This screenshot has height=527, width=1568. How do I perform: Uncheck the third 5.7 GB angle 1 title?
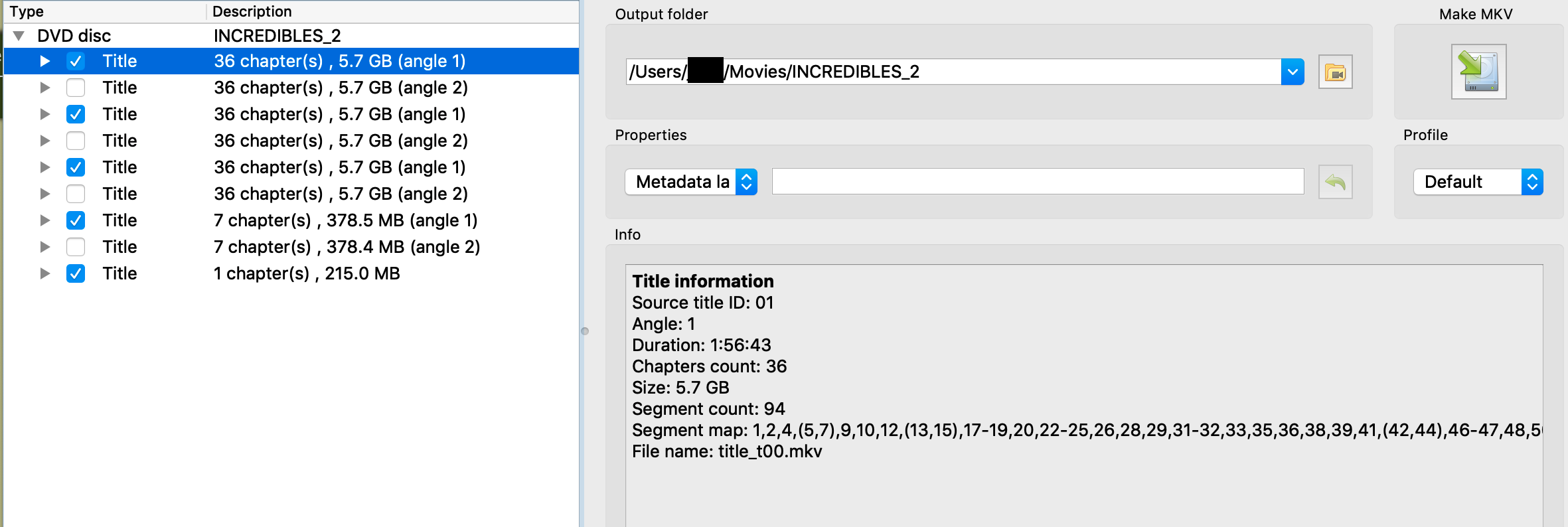click(x=76, y=167)
